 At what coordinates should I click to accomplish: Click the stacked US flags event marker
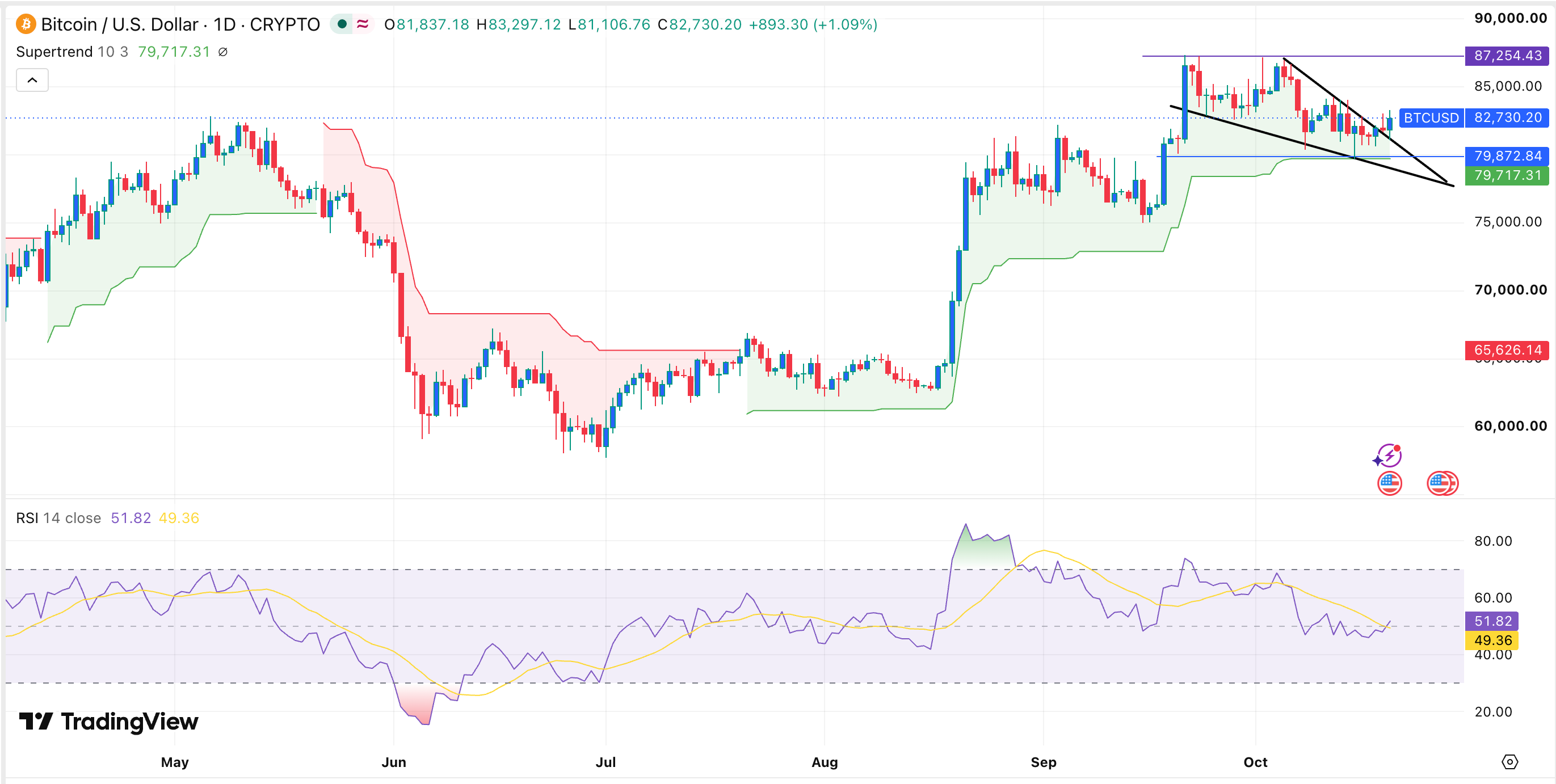pos(1442,483)
